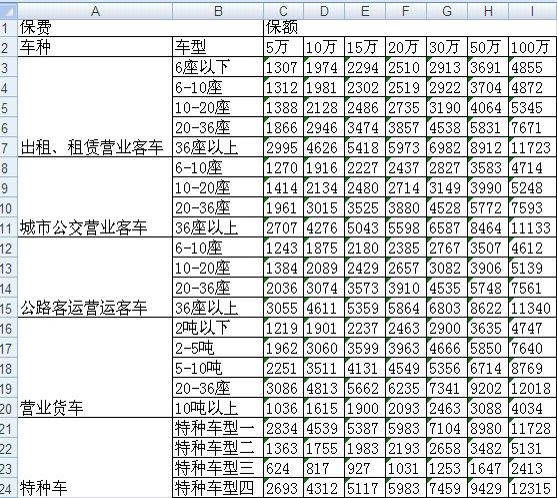Click cell 营业货车
This screenshot has height=498, width=557.
pyautogui.click(x=95, y=368)
